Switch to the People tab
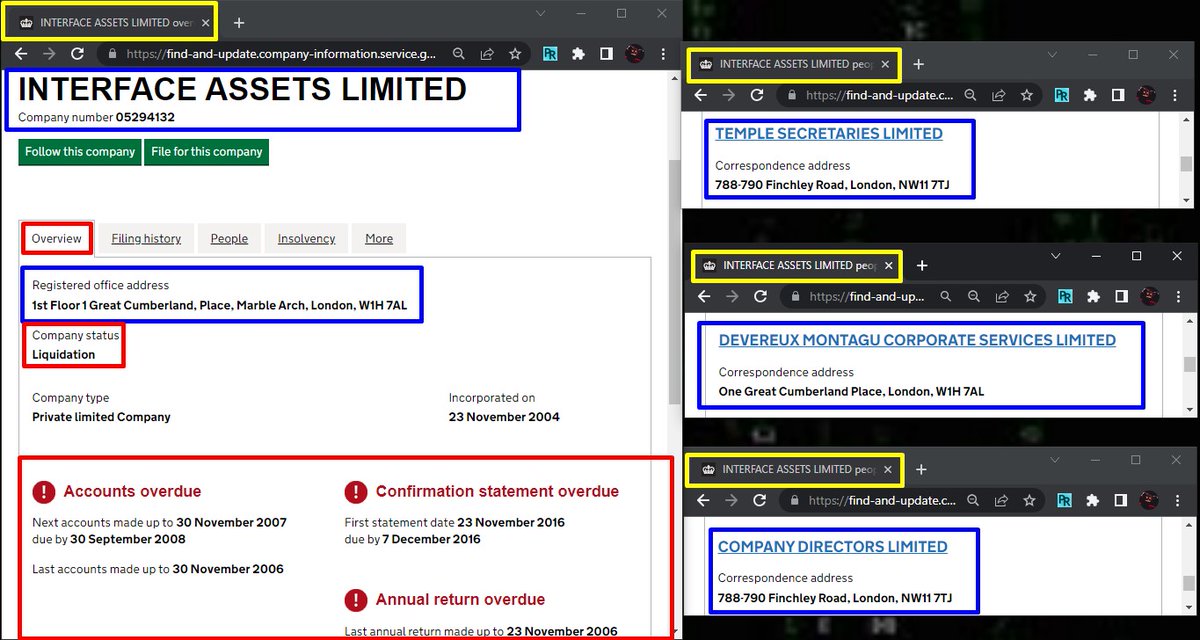Screen dimensions: 1200x640 click(229, 239)
